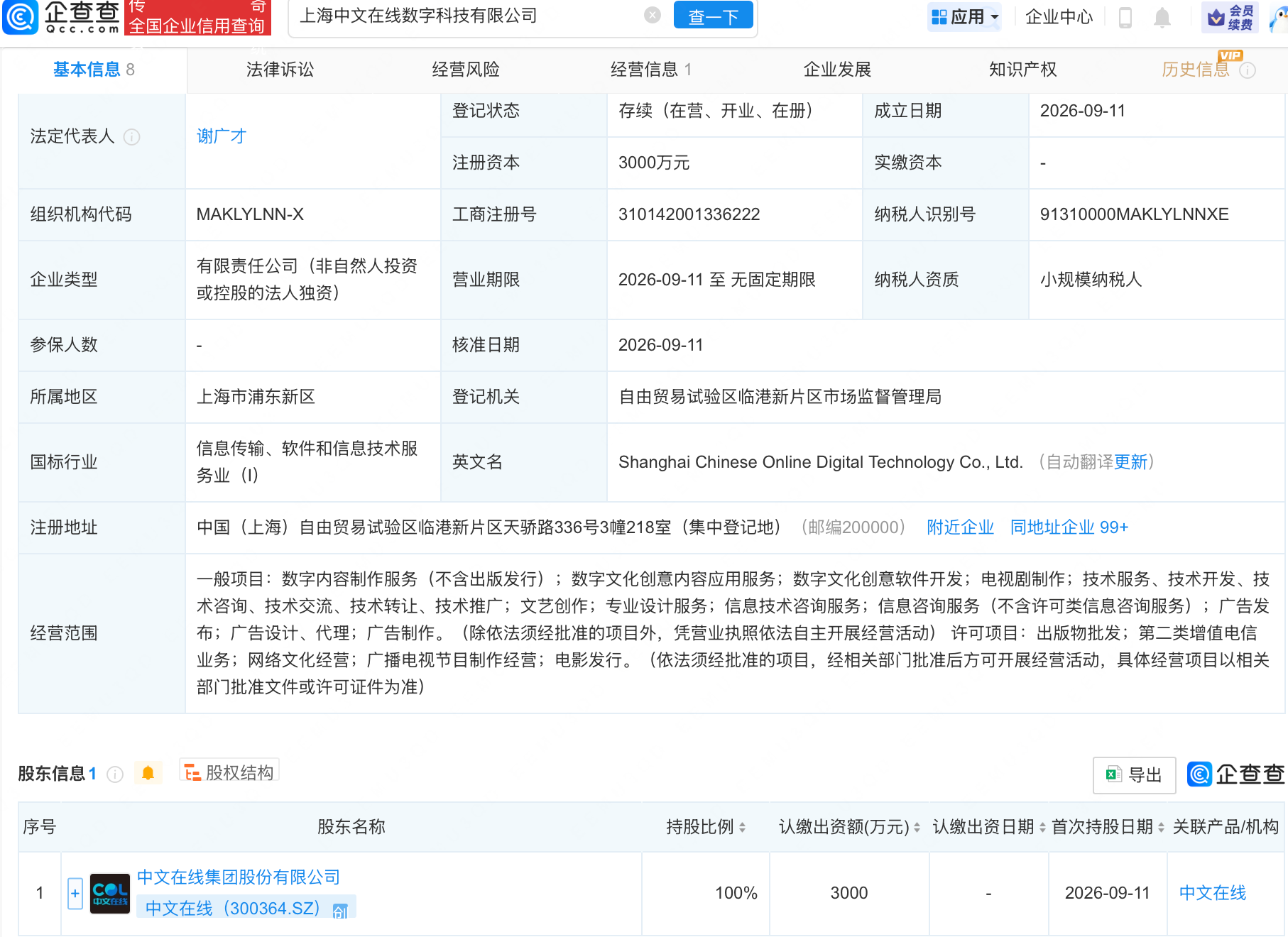Open the 应用 dropdown menu
This screenshot has width=1288, height=937.
click(964, 16)
